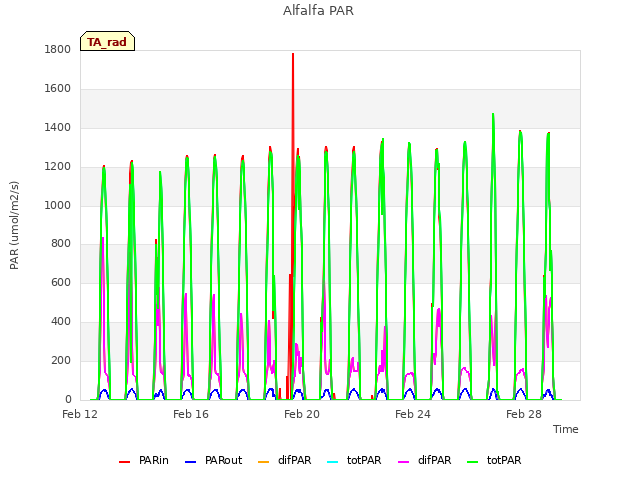Click the 400 y-axis tick label

click(x=61, y=322)
